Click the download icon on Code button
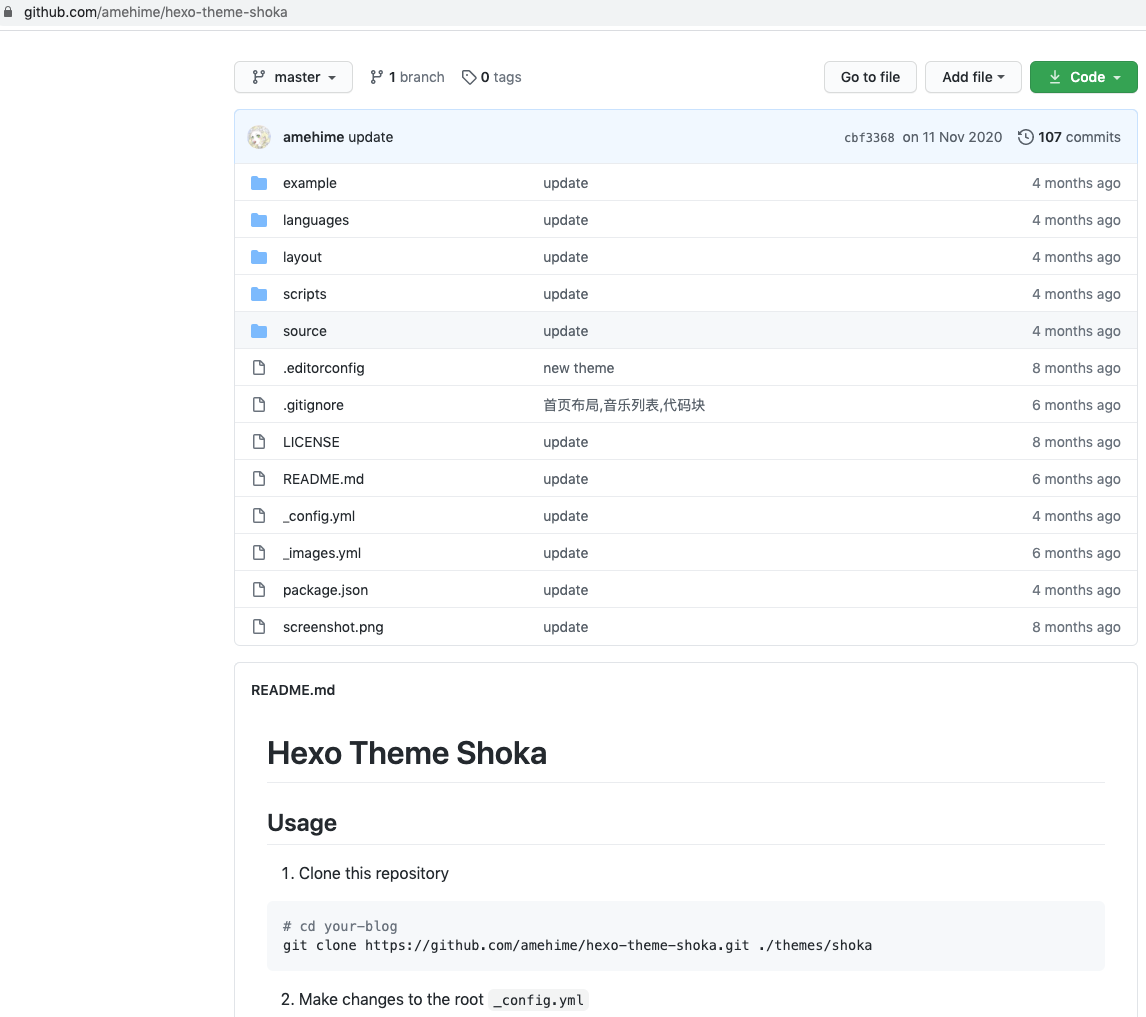 (x=1055, y=77)
